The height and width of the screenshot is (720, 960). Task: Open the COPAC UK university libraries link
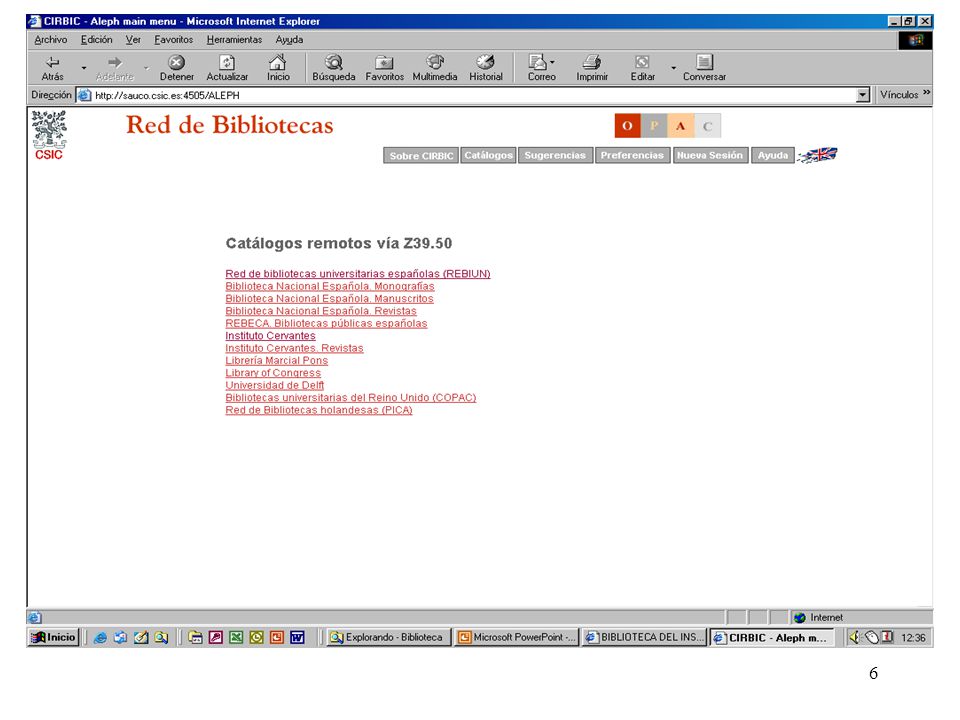351,397
